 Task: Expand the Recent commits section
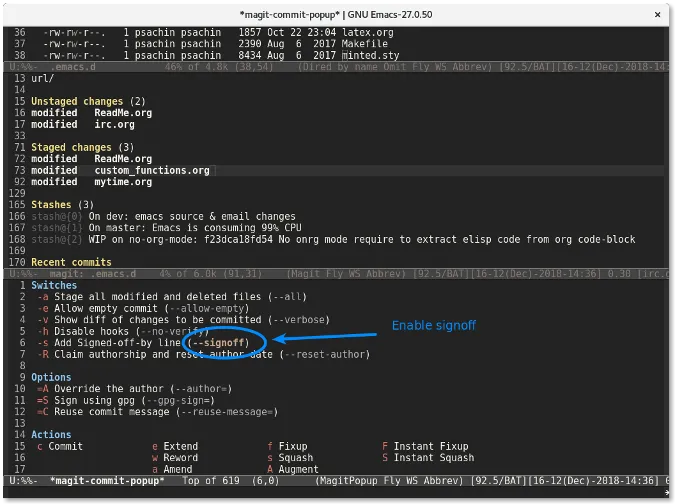pyautogui.click(x=72, y=262)
